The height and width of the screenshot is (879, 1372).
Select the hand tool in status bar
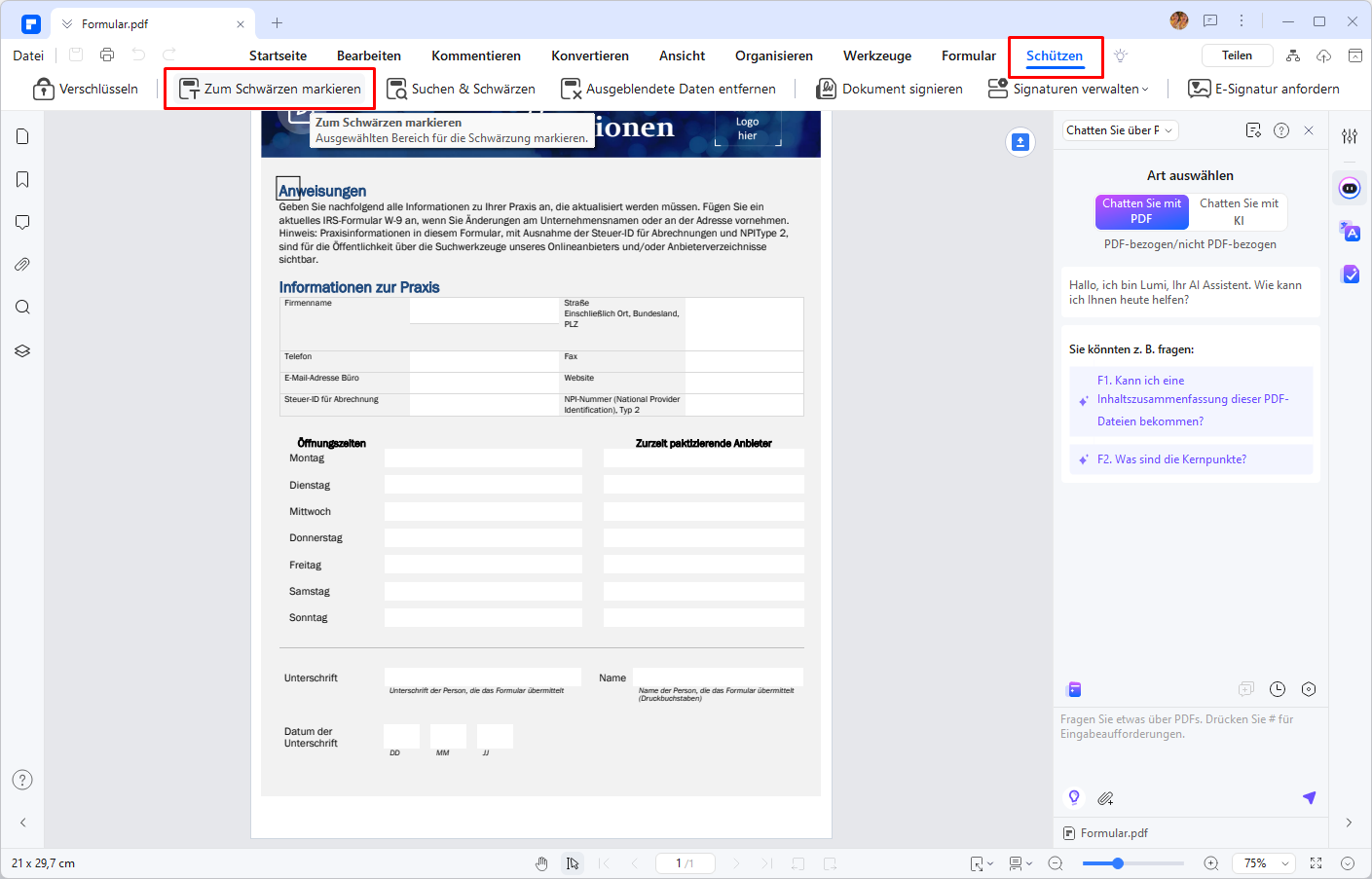click(x=541, y=863)
